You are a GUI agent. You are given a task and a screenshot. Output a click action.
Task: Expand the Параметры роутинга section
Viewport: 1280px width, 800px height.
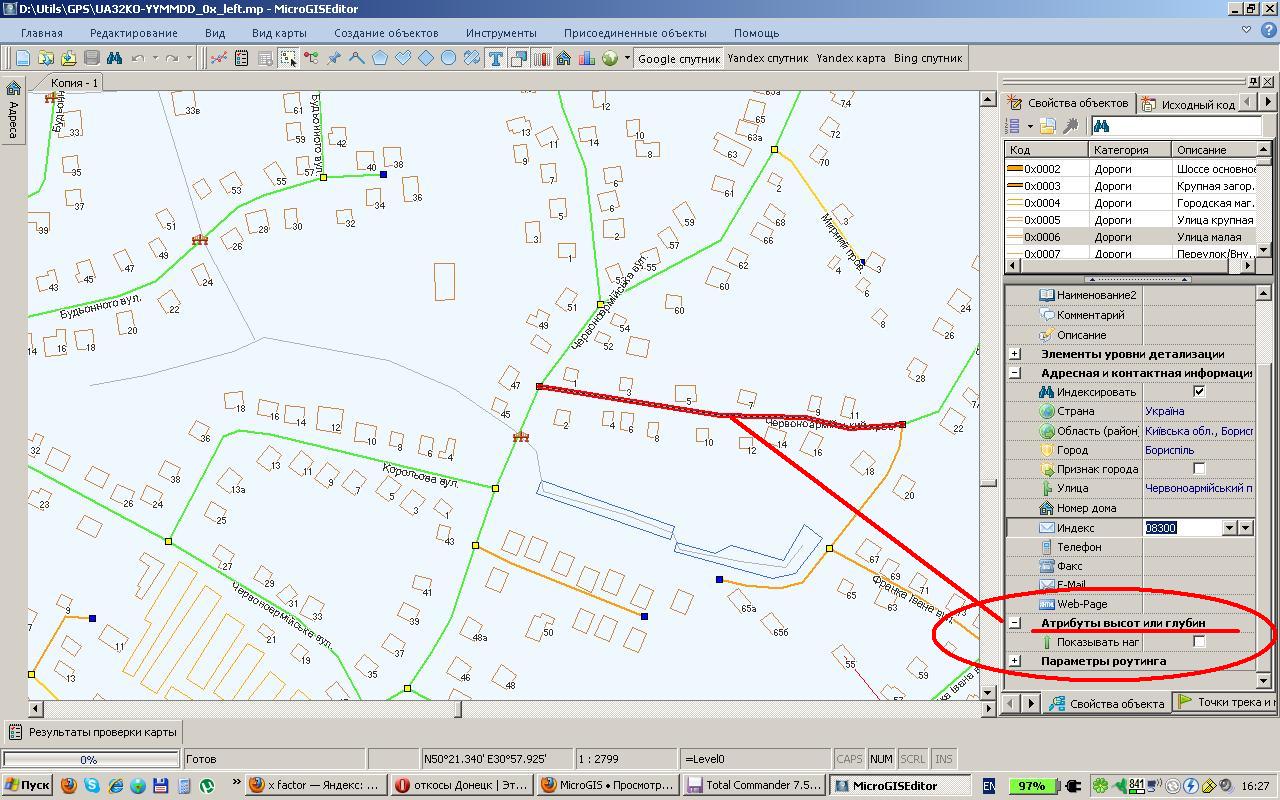1015,661
